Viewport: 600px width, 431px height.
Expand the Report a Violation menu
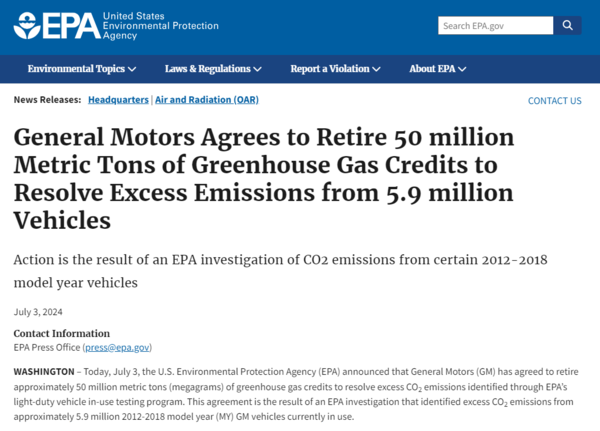click(335, 69)
